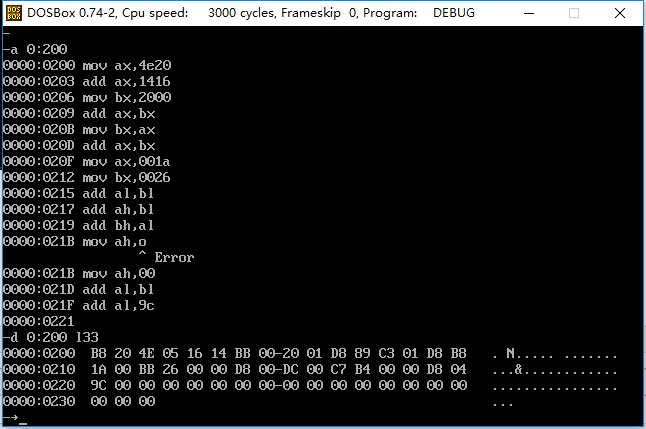Click the '^ Error' message

(166, 257)
